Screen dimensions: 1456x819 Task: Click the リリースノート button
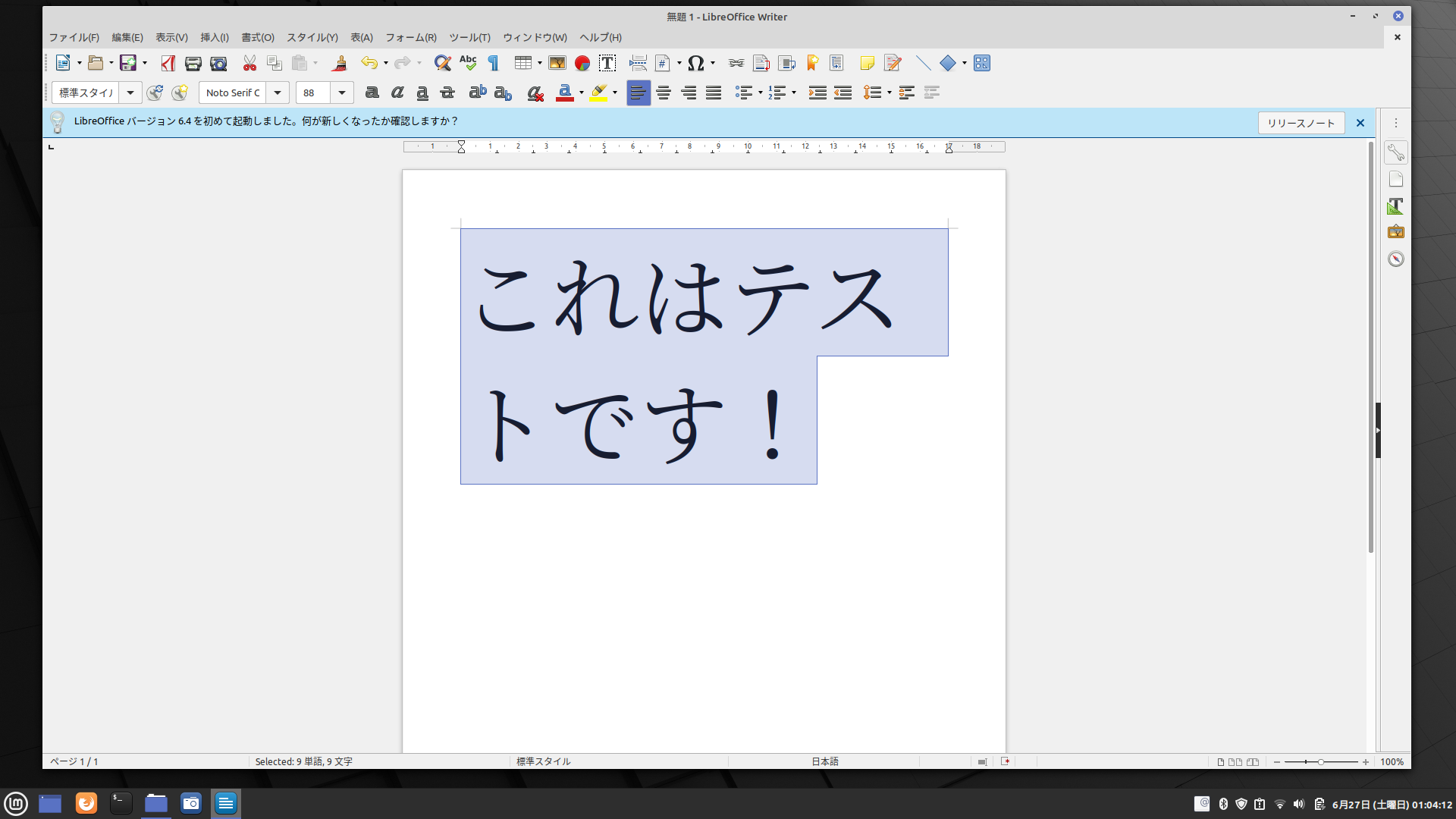click(1301, 123)
